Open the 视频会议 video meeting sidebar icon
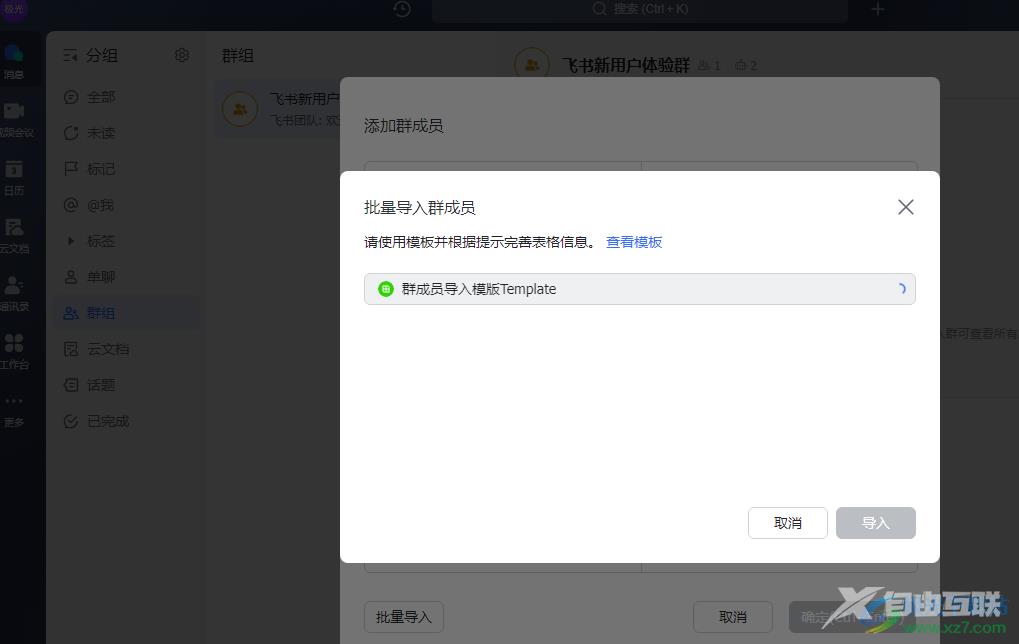Screen dimensions: 1019x644 pyautogui.click(x=14, y=120)
